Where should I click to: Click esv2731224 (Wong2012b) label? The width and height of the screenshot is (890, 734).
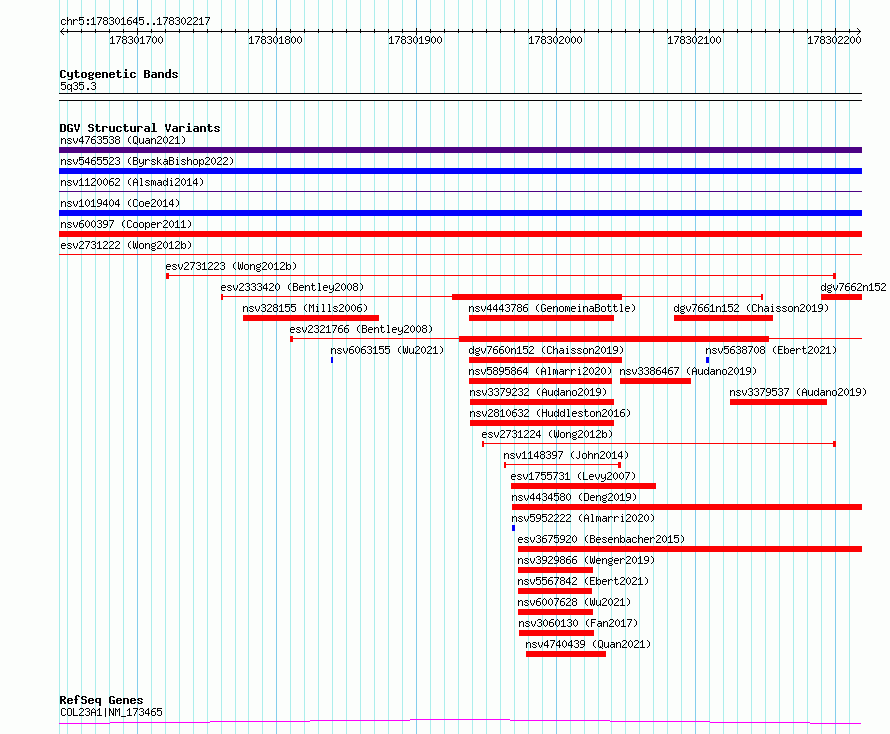point(547,434)
